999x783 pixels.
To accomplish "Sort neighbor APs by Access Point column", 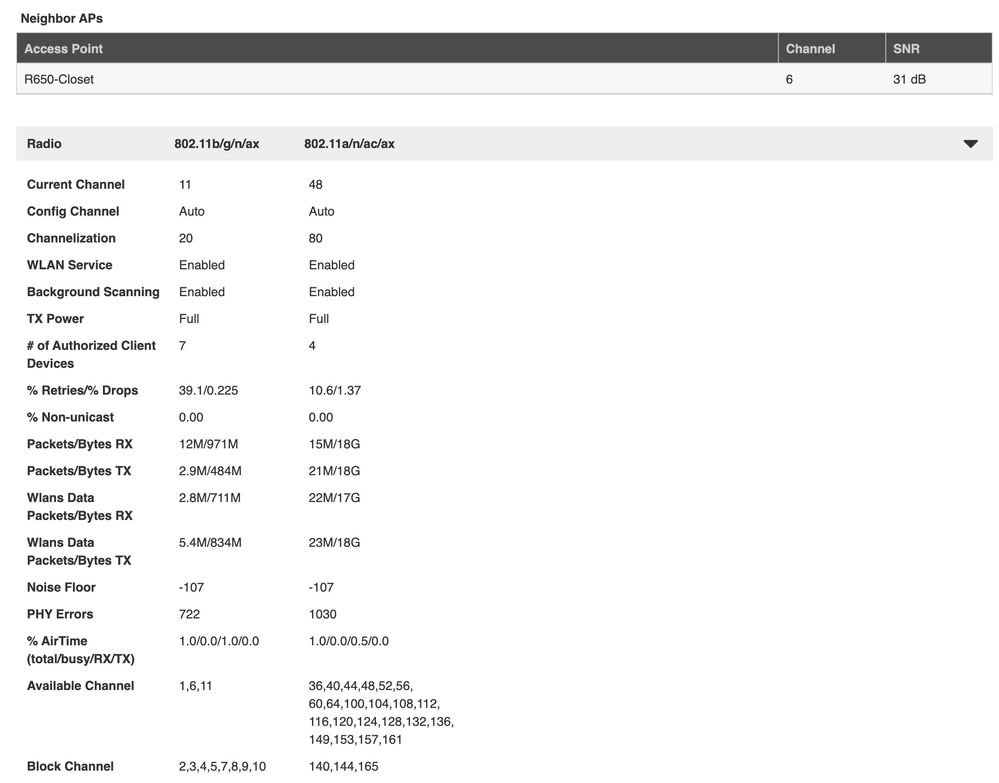I will coord(64,48).
